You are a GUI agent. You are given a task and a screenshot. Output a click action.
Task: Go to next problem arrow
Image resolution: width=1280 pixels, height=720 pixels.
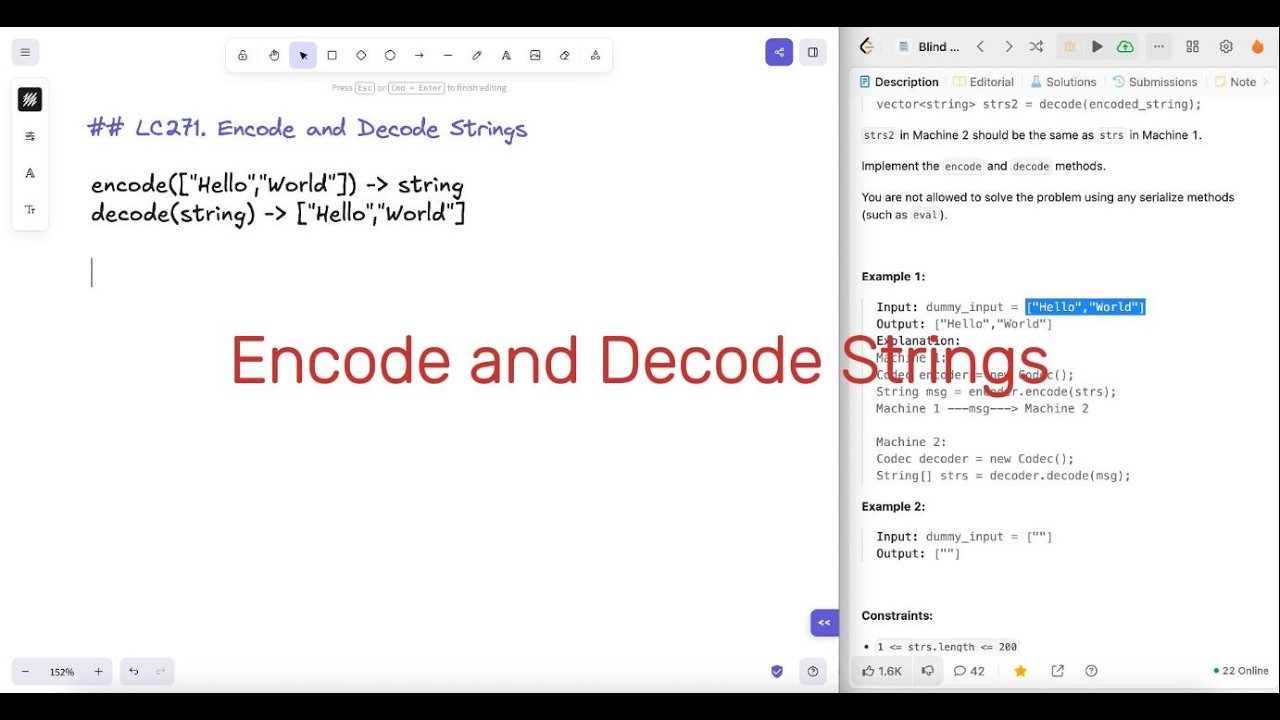click(x=1008, y=46)
